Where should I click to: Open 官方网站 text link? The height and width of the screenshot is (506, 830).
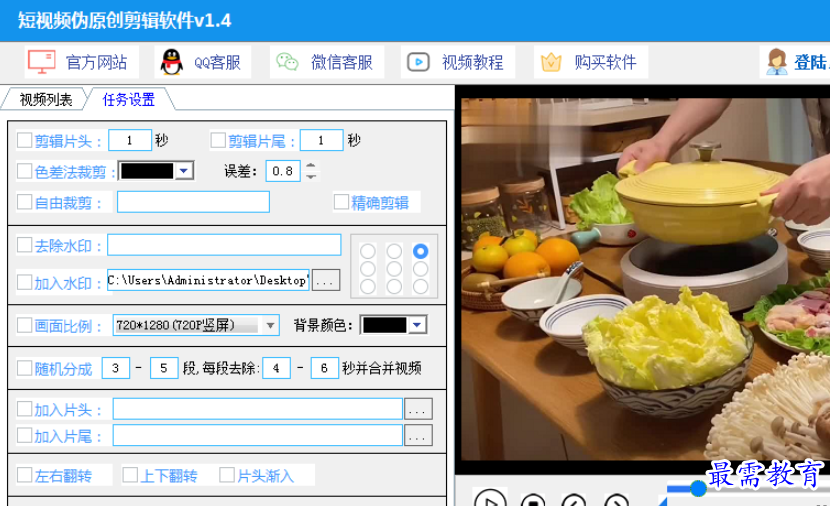pyautogui.click(x=96, y=62)
